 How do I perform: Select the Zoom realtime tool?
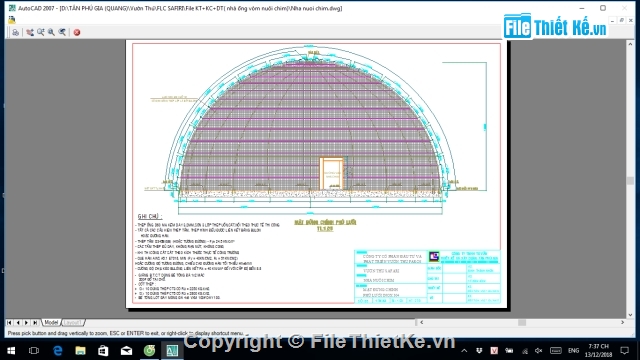(41, 32)
